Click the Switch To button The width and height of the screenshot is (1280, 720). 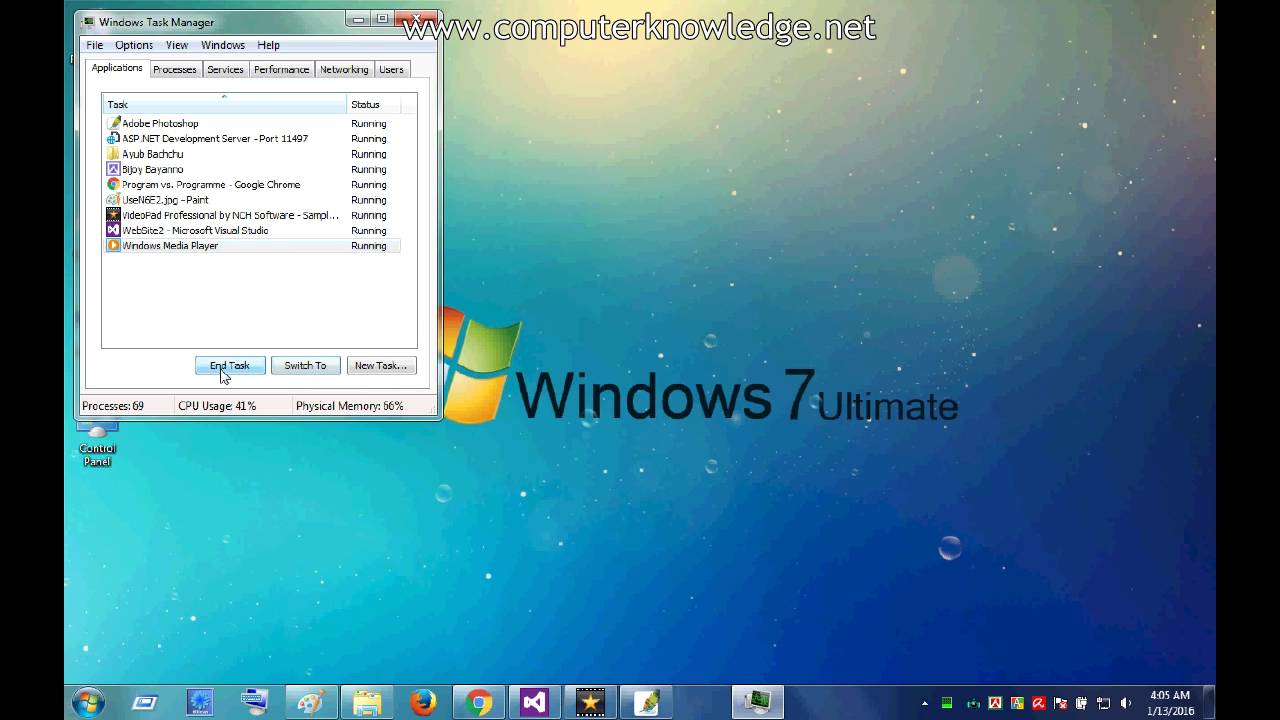(x=305, y=366)
